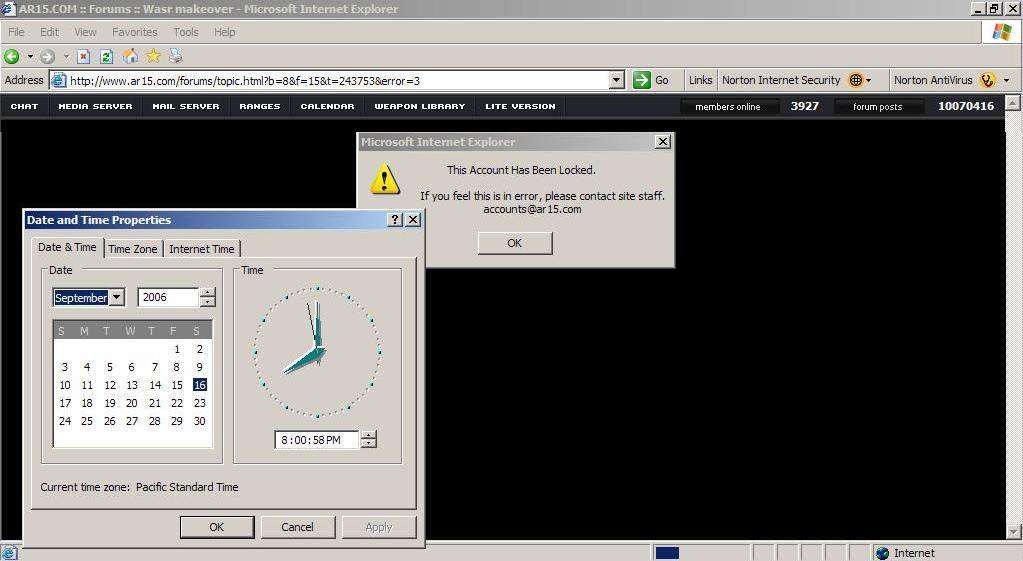Image resolution: width=1023 pixels, height=561 pixels.
Task: Click the 8:00:58 PM time field
Action: pyautogui.click(x=317, y=440)
